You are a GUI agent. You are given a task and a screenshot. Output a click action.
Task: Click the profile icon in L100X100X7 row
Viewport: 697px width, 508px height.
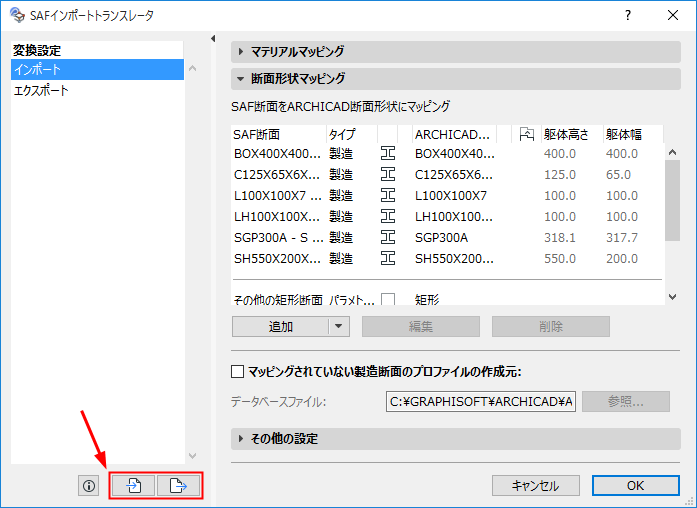[x=388, y=196]
